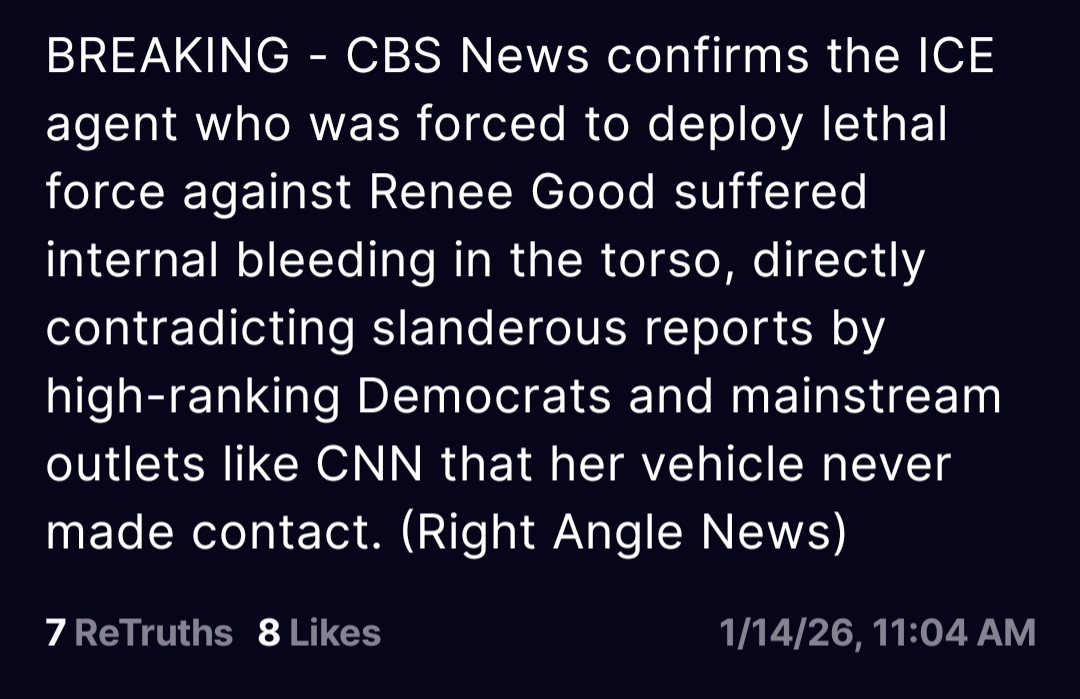Click the phrase 'mainstream outlets' in the post
This screenshot has width=1080, height=699.
pyautogui.click(x=865, y=396)
